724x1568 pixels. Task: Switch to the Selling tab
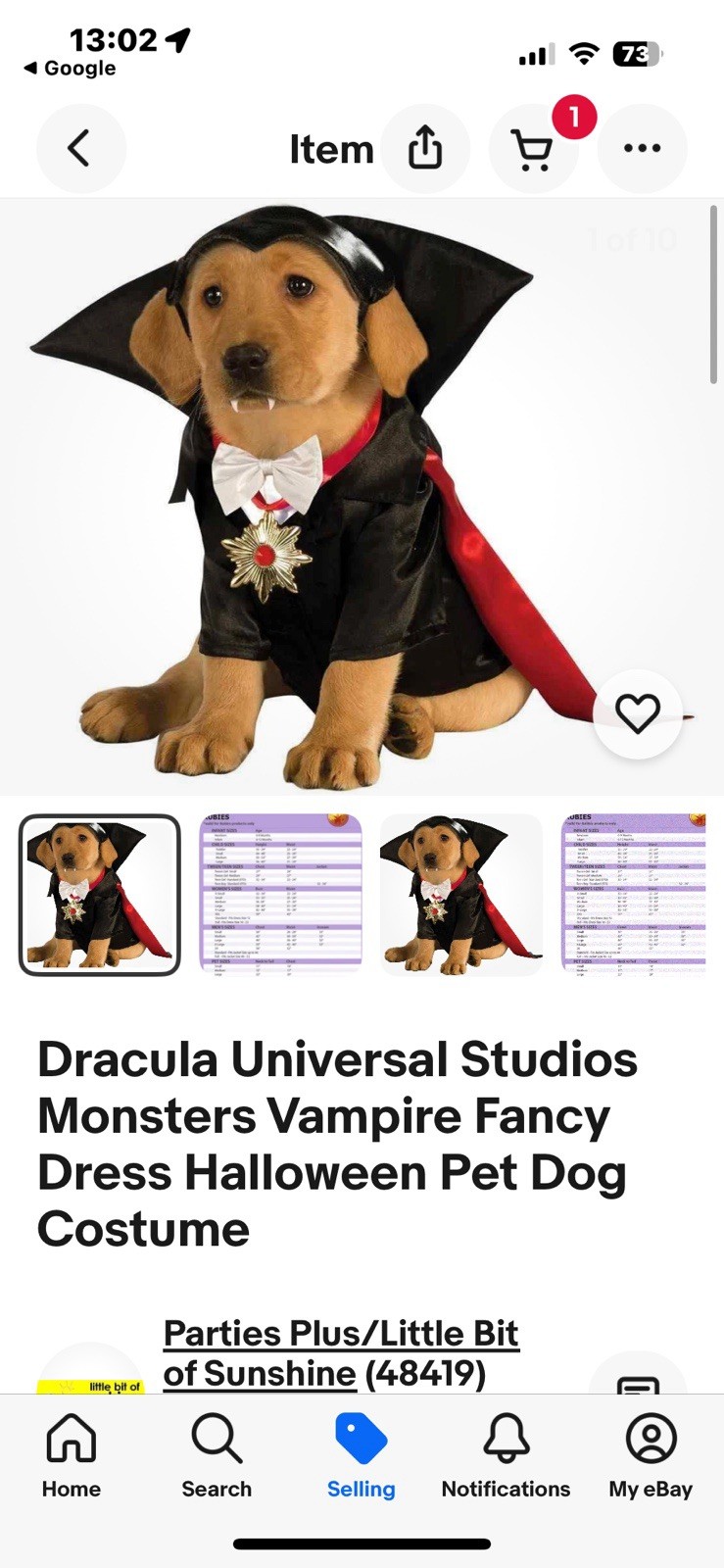coord(362,1456)
